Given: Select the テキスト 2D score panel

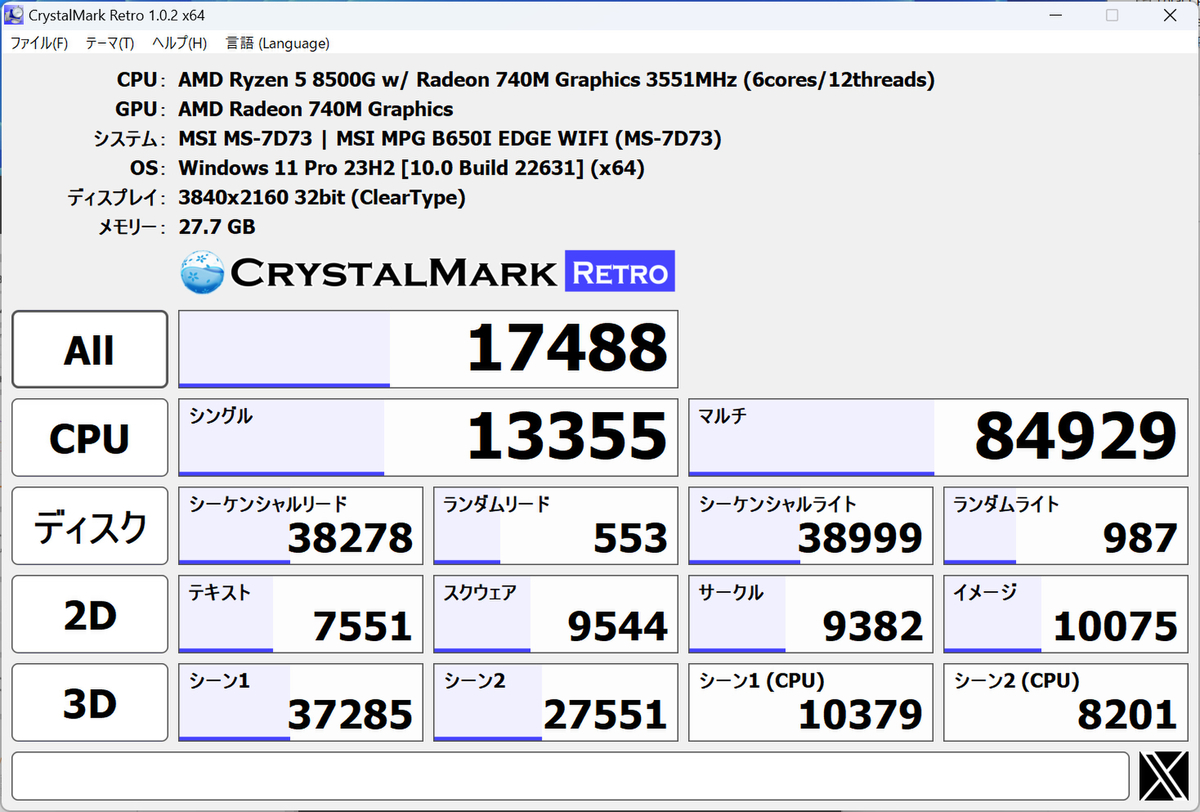Looking at the screenshot, I should click(x=300, y=613).
